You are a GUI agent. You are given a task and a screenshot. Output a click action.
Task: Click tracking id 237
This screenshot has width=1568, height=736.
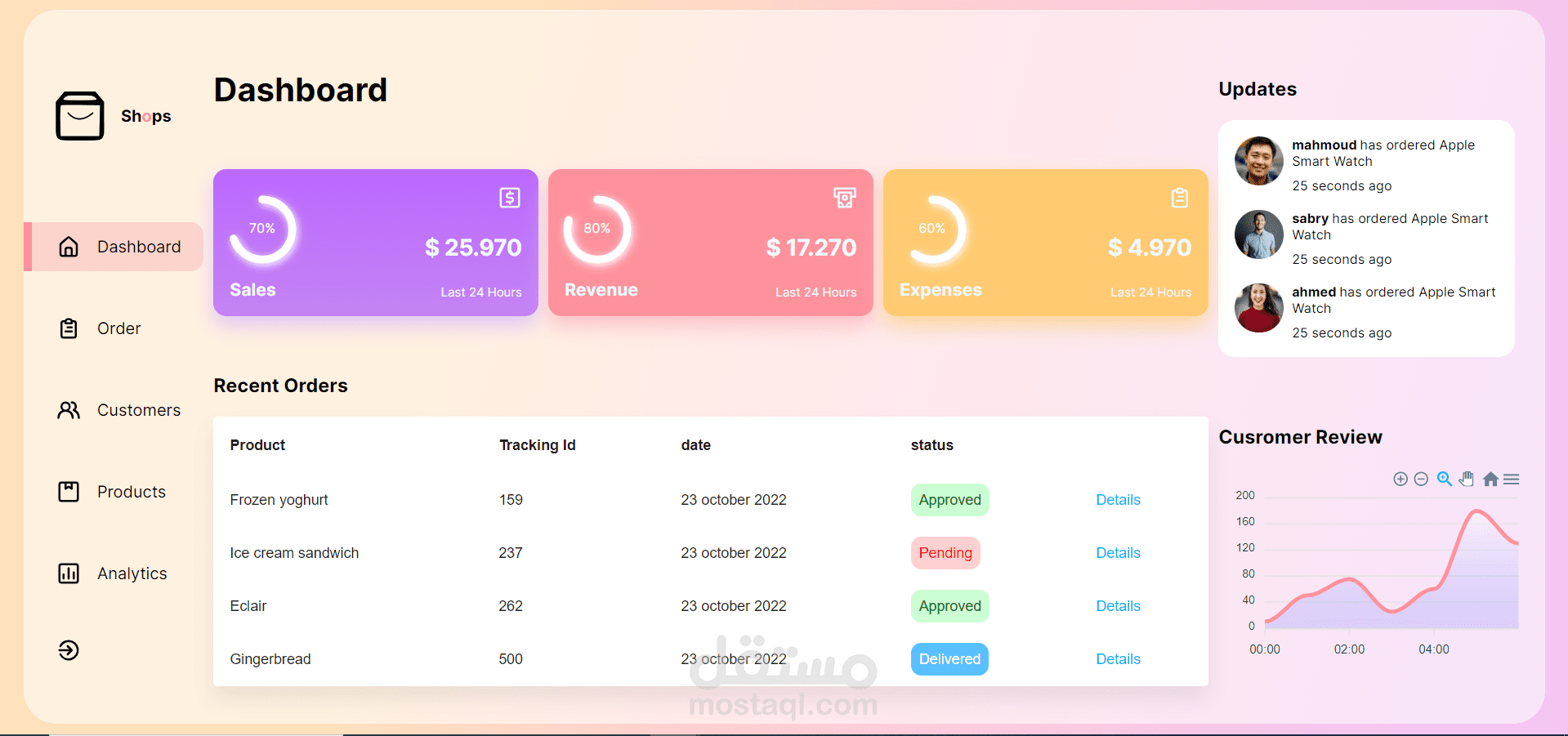pyautogui.click(x=511, y=553)
